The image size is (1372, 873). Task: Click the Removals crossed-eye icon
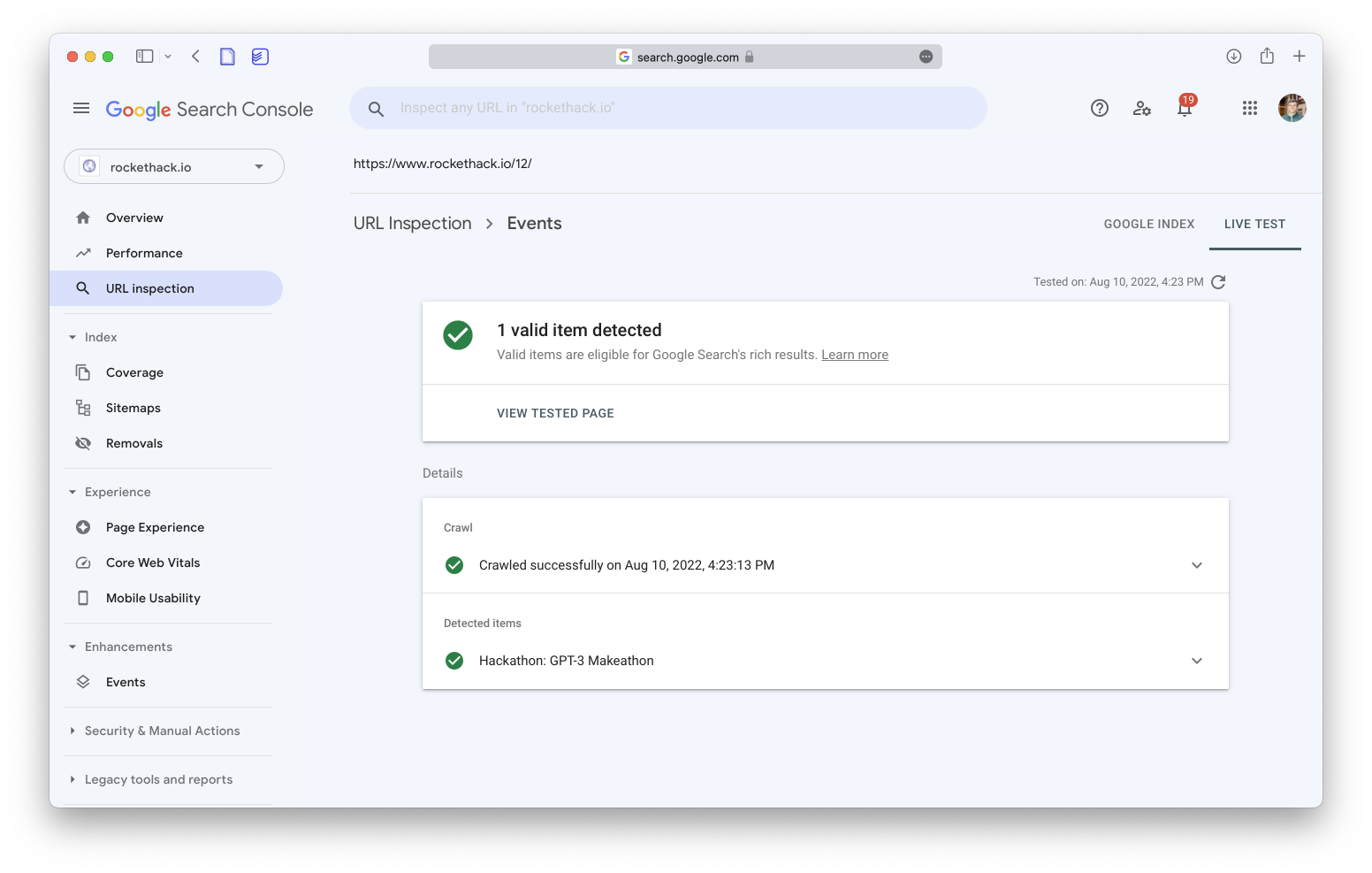pyautogui.click(x=83, y=443)
